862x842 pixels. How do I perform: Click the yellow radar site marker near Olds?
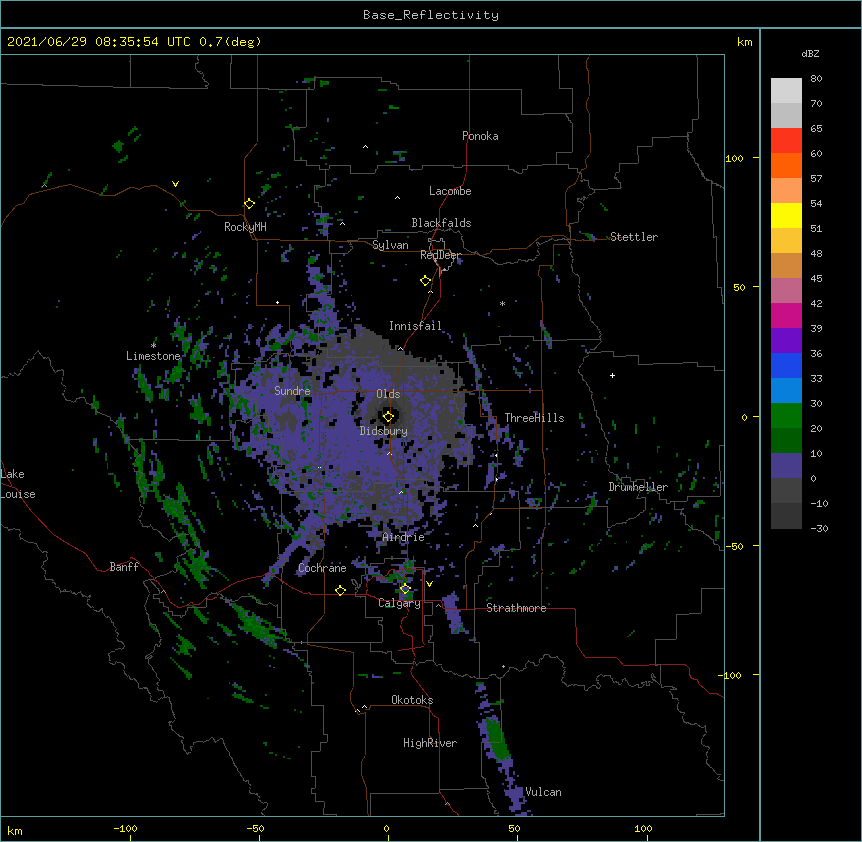point(388,416)
